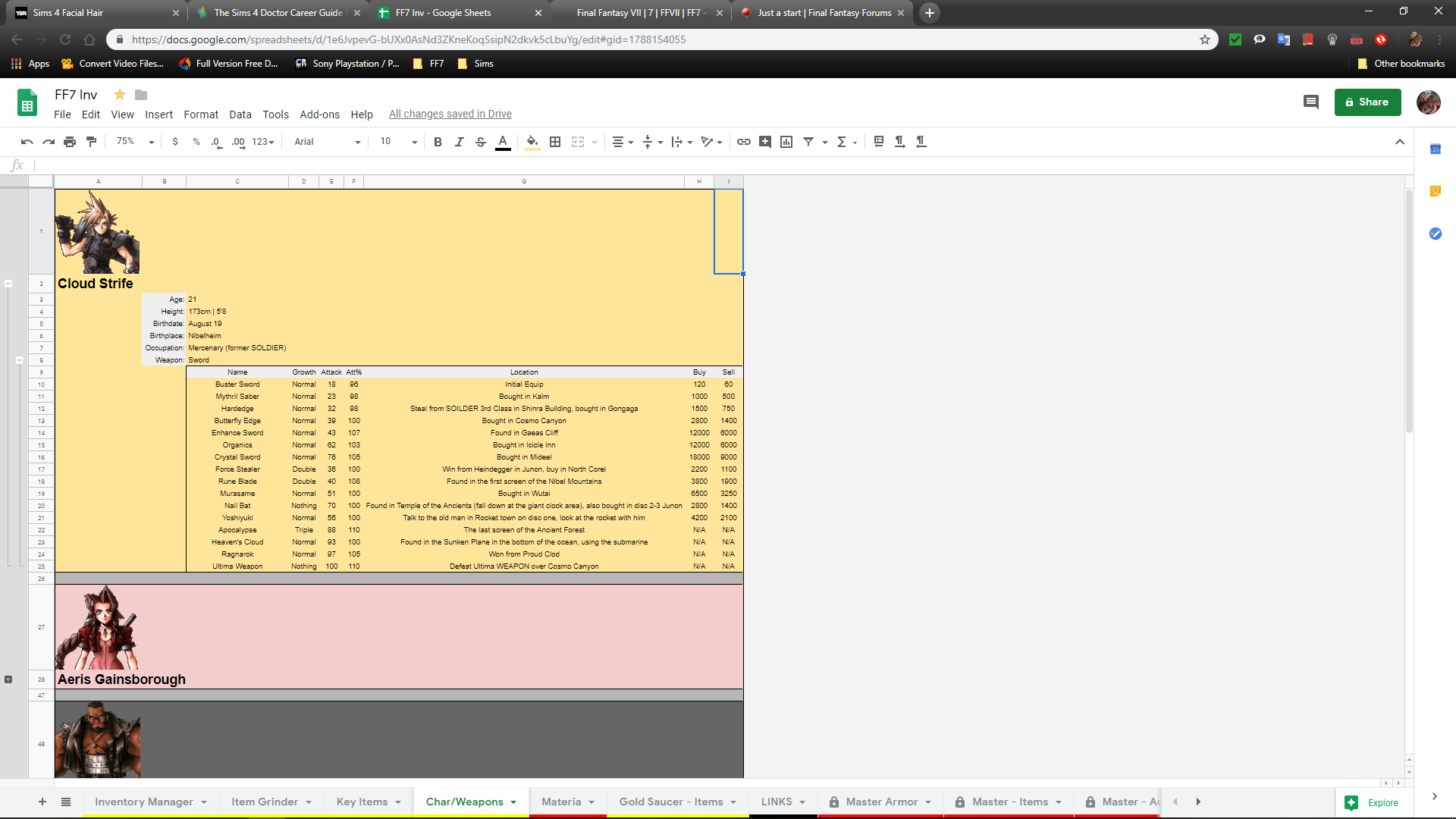Open a new browser tab

pos(929,13)
